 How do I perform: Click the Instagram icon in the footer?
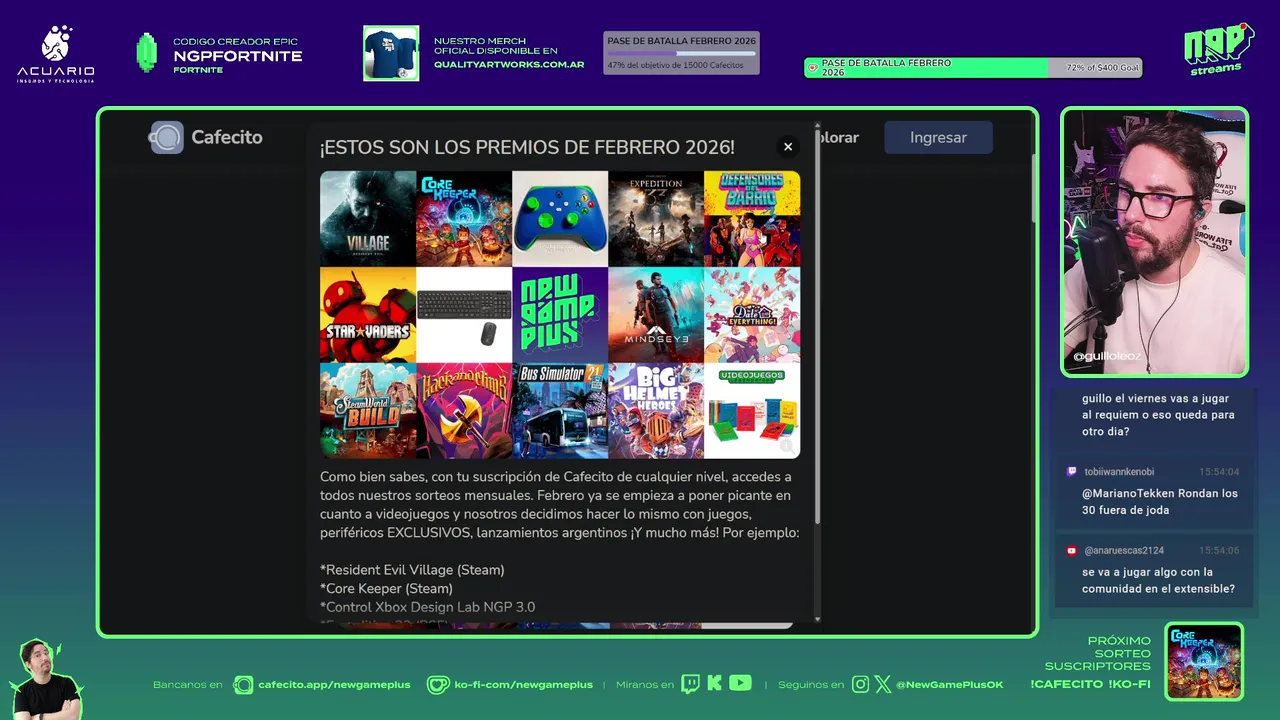point(861,684)
